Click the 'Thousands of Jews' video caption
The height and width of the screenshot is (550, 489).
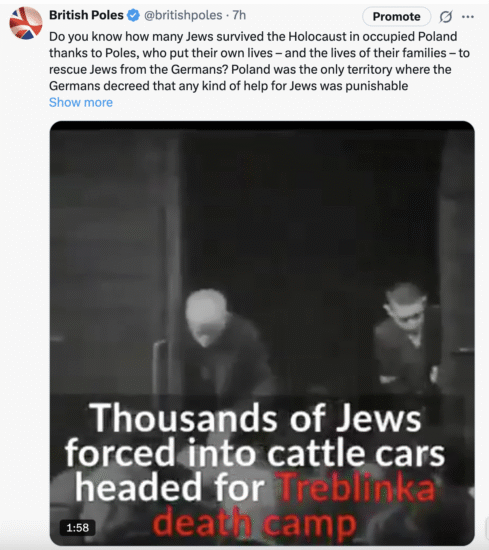point(255,417)
